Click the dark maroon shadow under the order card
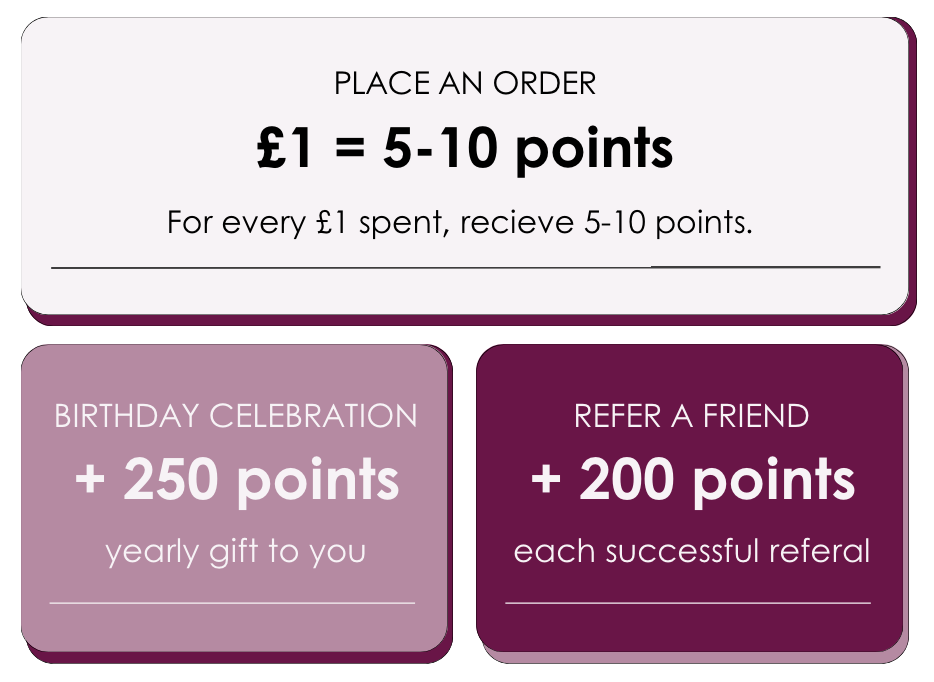 [465, 319]
